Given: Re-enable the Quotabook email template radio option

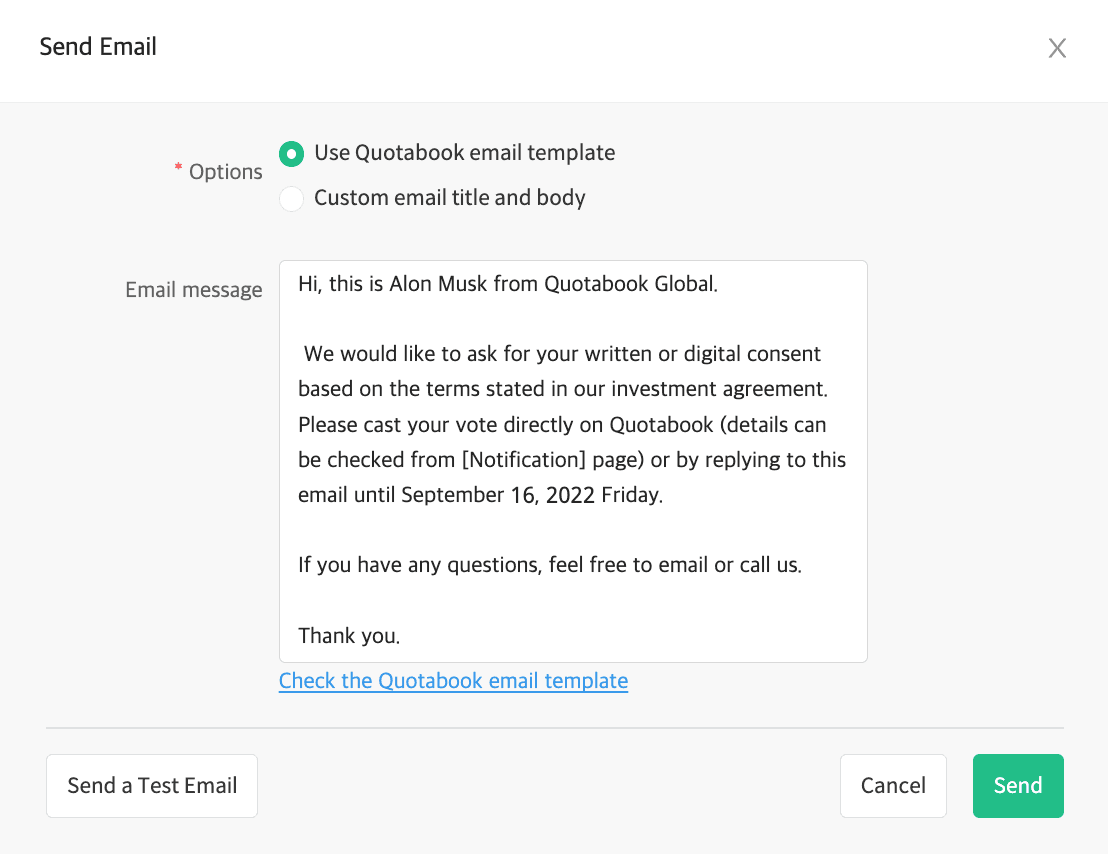Looking at the screenshot, I should [x=291, y=153].
